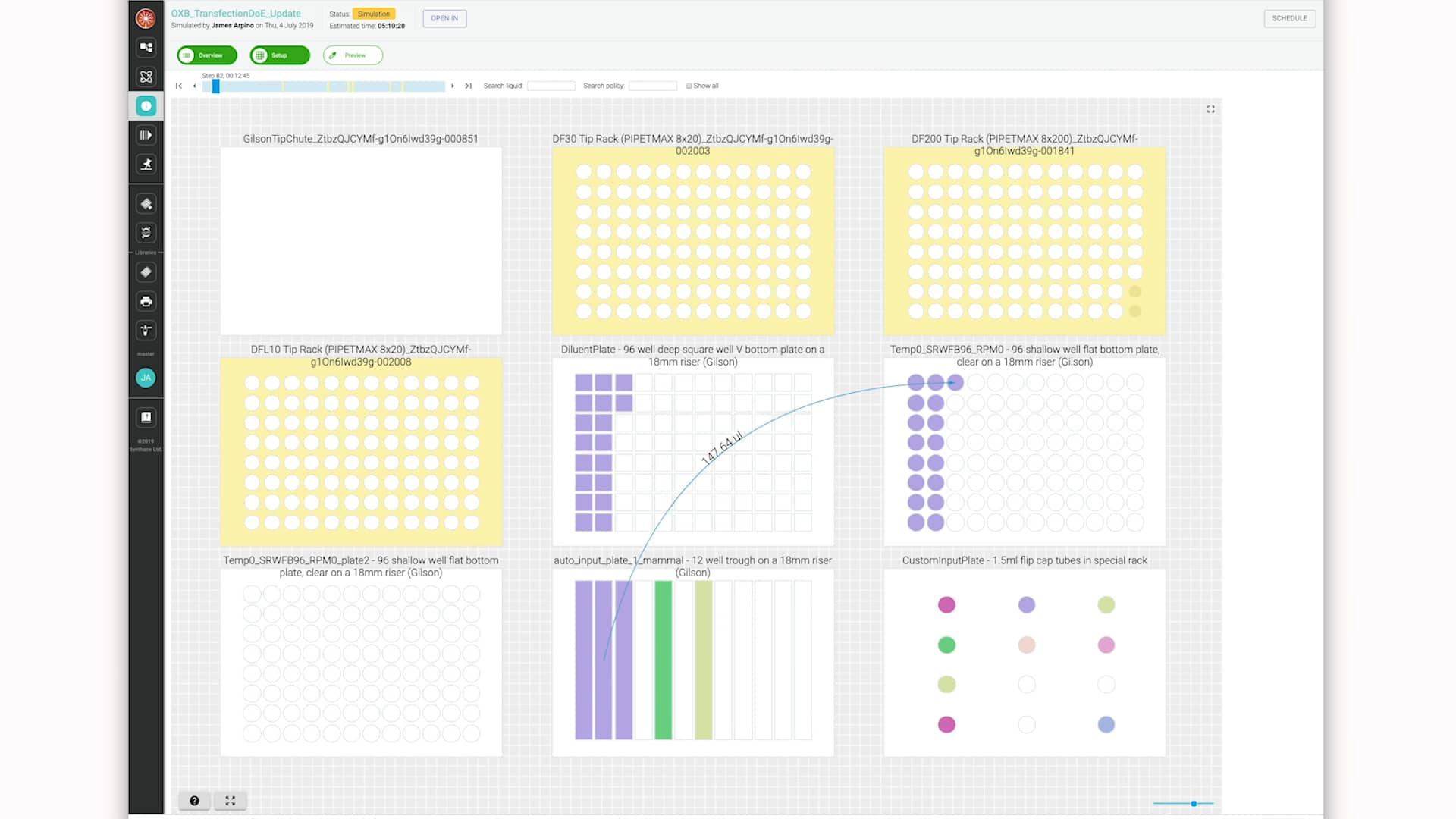Step back one simulation step
1456x819 pixels.
(195, 86)
